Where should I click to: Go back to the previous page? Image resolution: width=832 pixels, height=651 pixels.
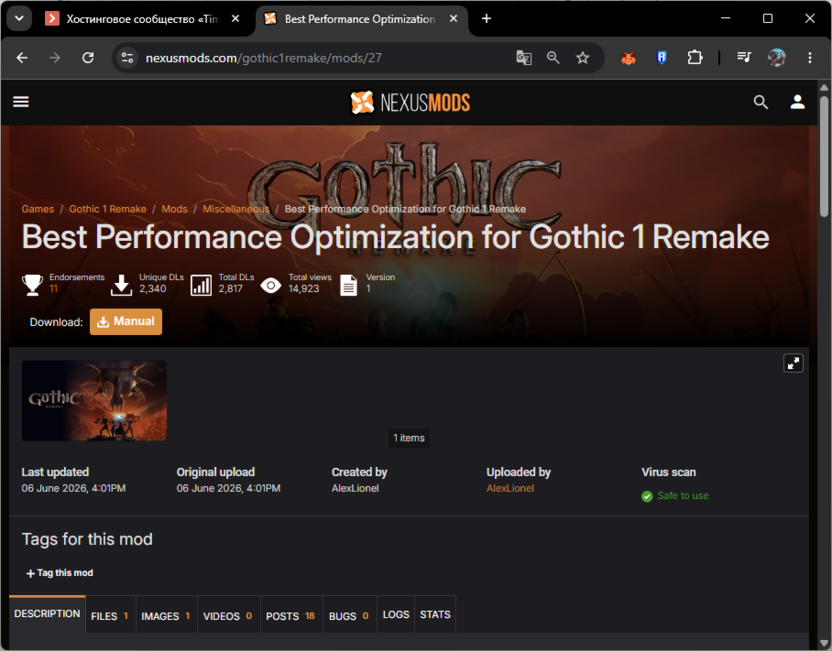(x=22, y=58)
